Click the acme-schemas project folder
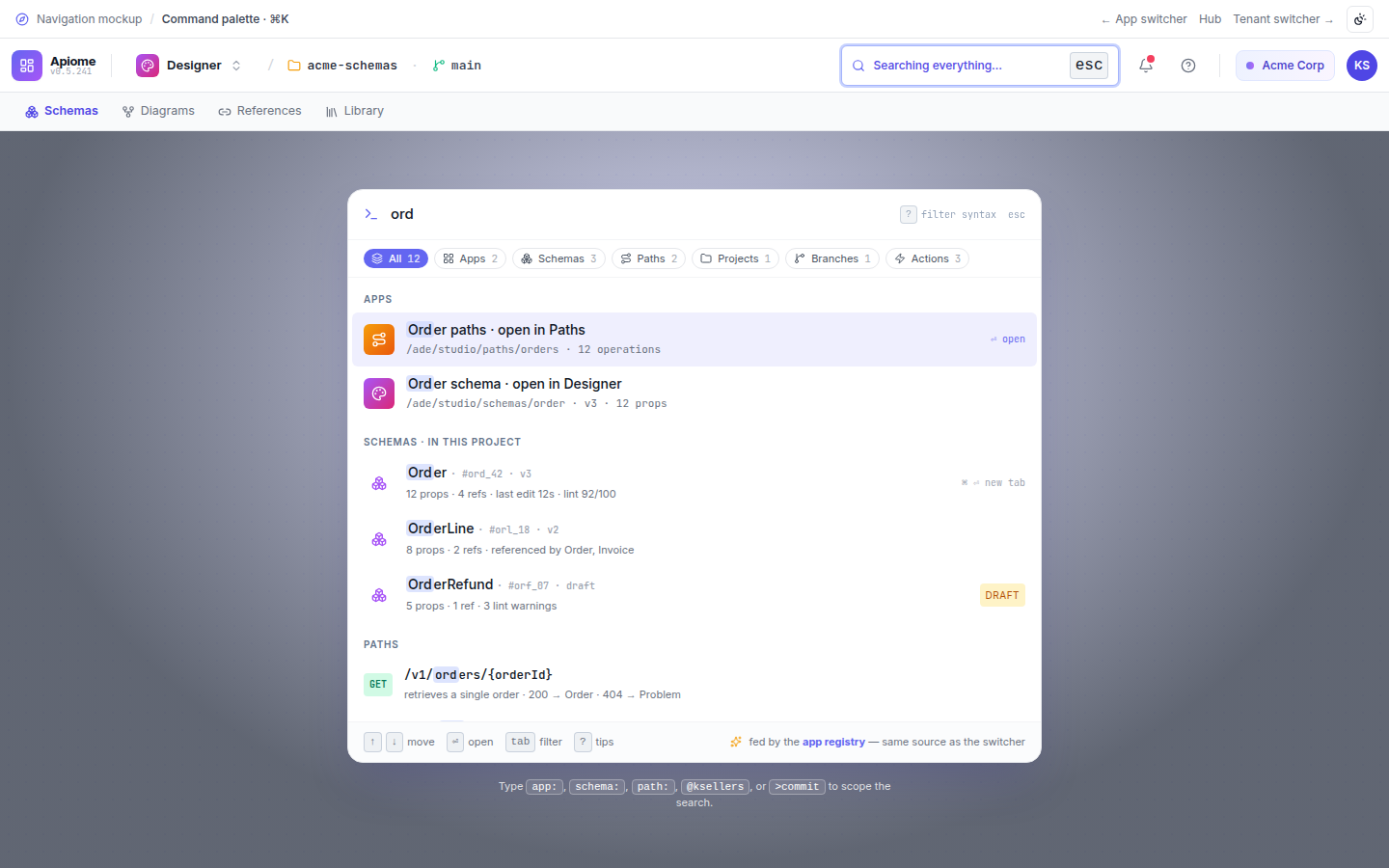 tap(342, 66)
